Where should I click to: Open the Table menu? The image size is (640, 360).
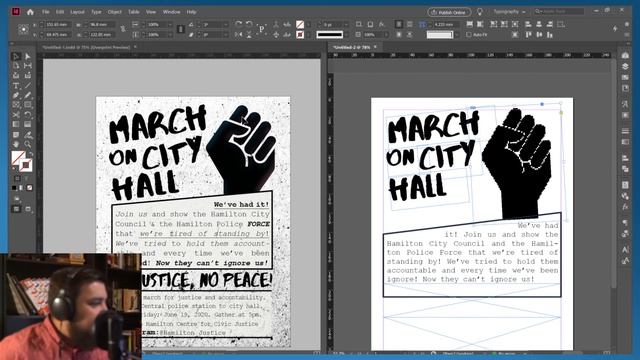pos(134,12)
